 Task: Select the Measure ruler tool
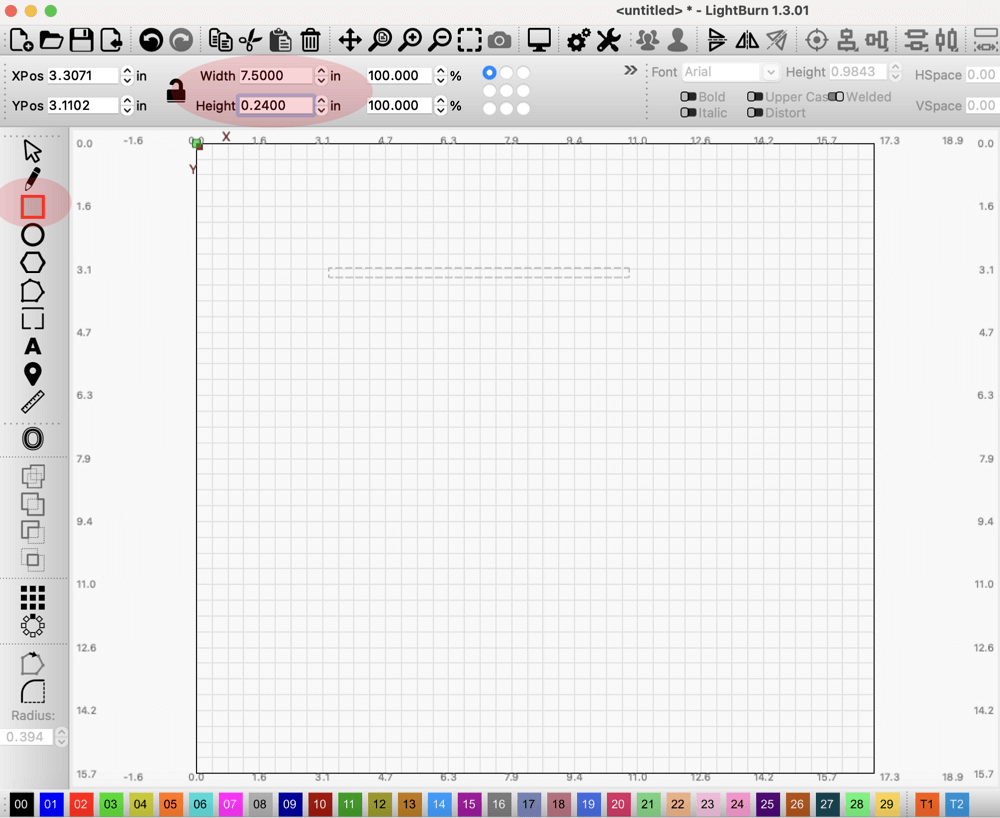pos(33,402)
